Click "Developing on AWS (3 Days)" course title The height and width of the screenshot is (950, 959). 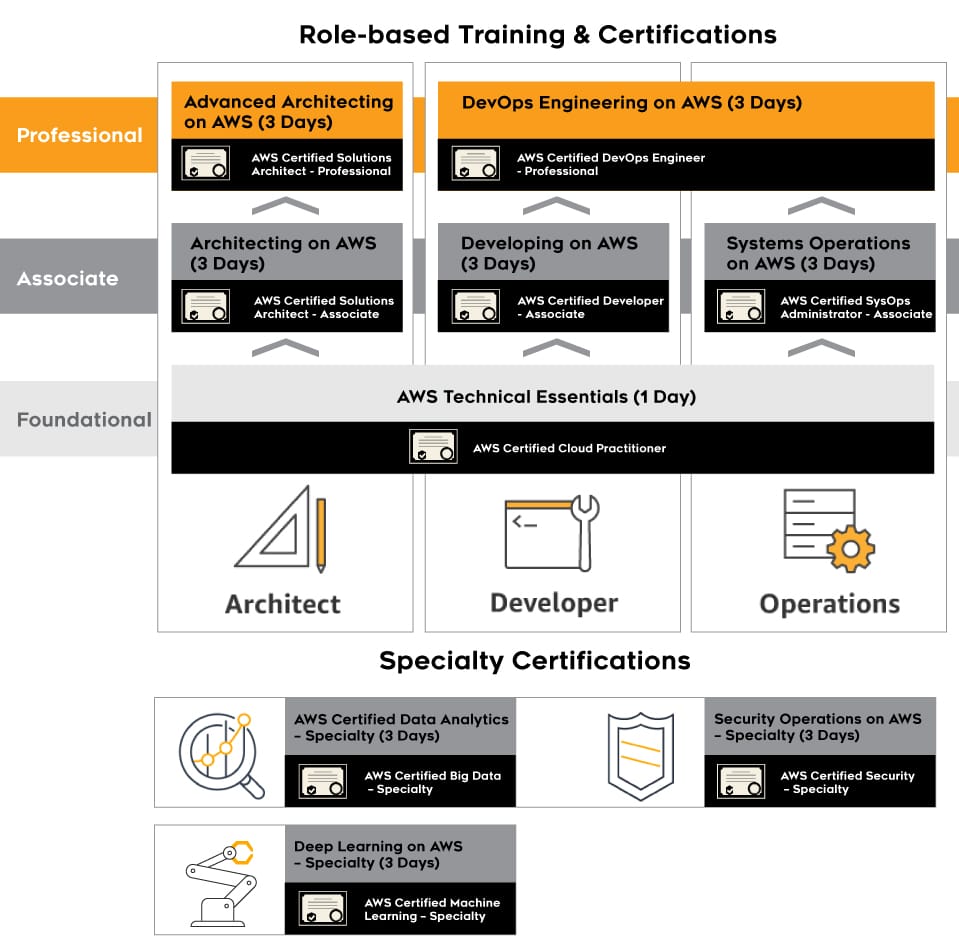[549, 253]
